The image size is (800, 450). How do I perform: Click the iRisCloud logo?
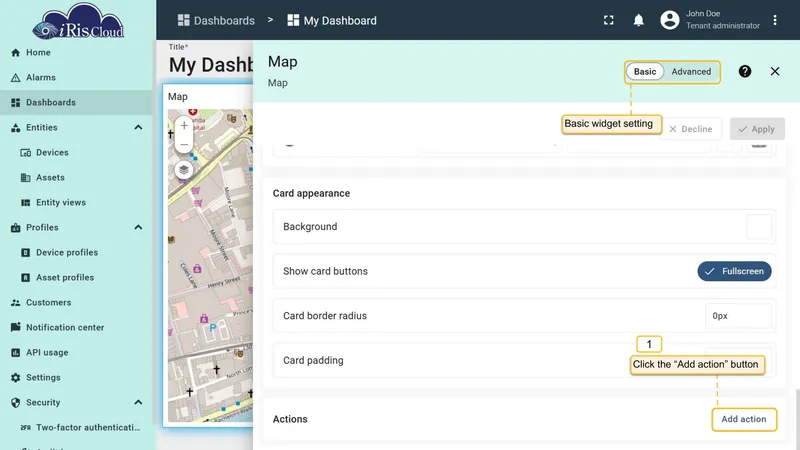pos(78,21)
